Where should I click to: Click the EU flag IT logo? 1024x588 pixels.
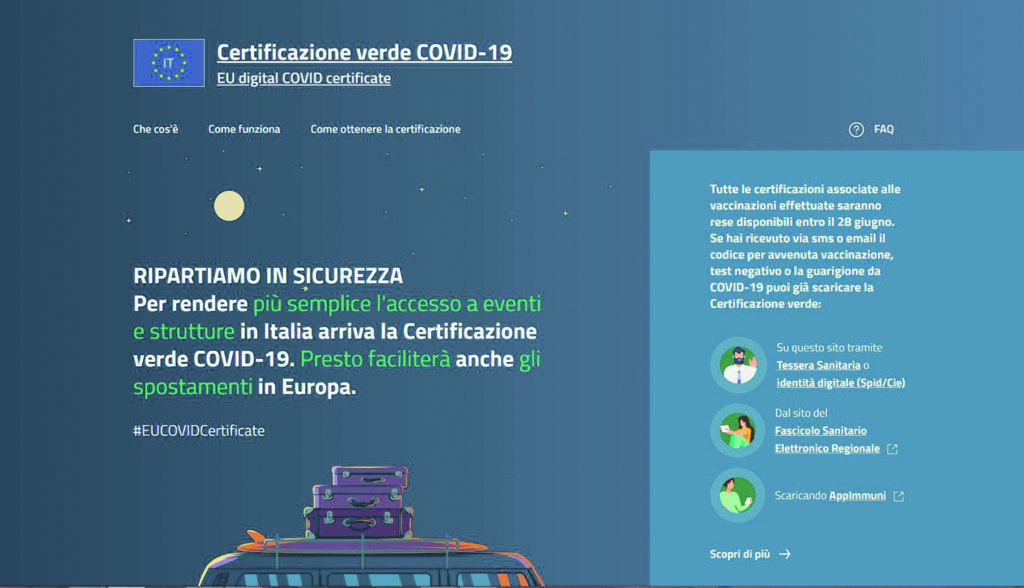click(x=168, y=62)
